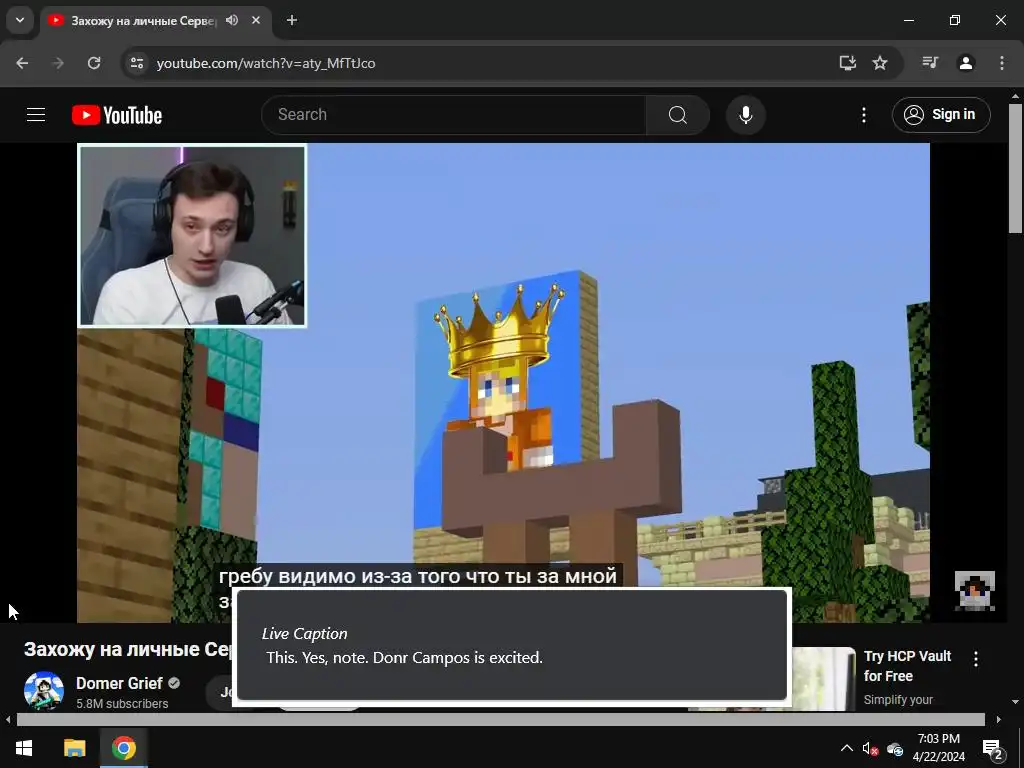The height and width of the screenshot is (768, 1024).
Task: Open the media controls icon
Action: coord(930,63)
